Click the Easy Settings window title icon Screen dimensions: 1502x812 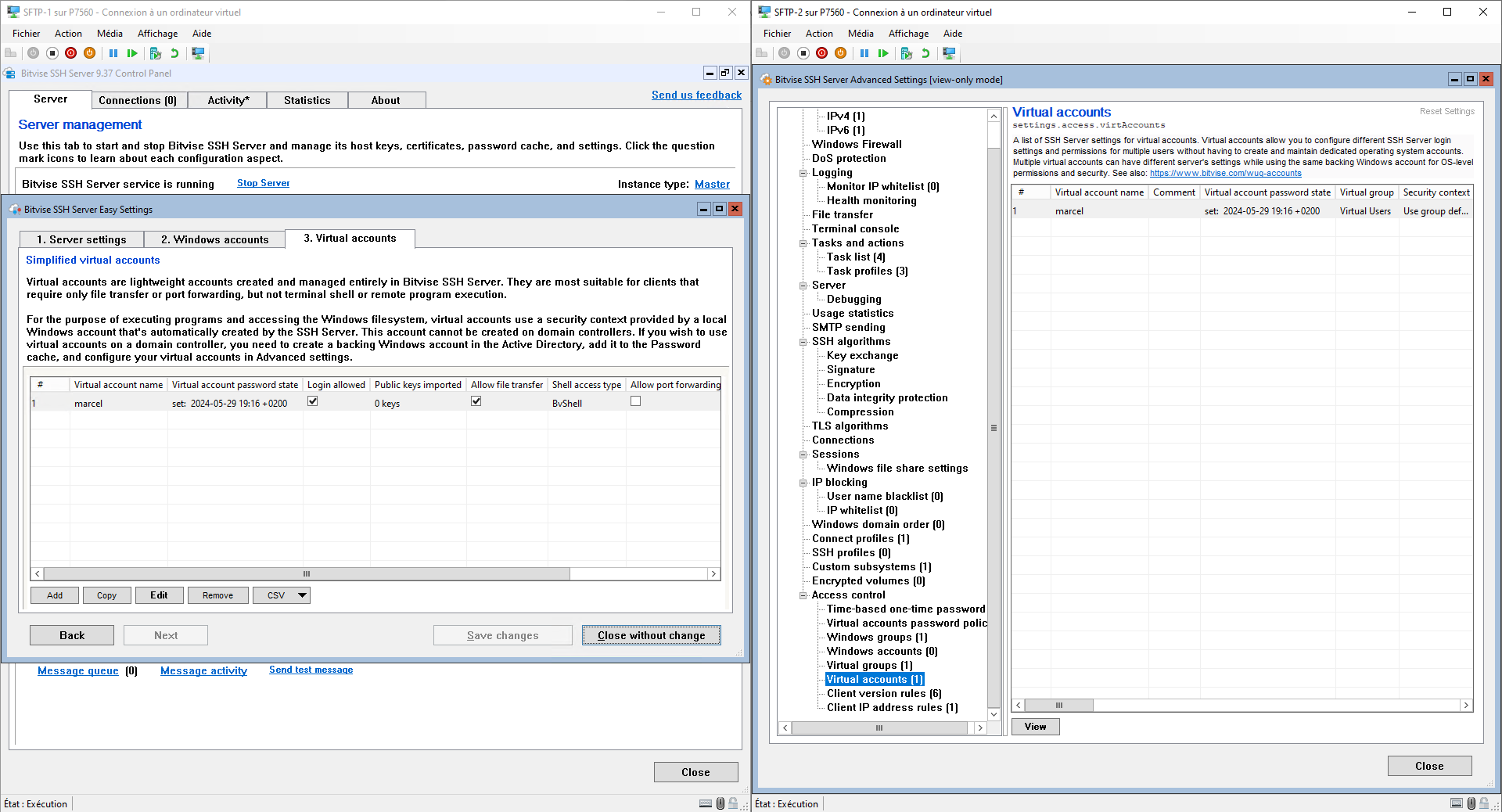[x=15, y=210]
